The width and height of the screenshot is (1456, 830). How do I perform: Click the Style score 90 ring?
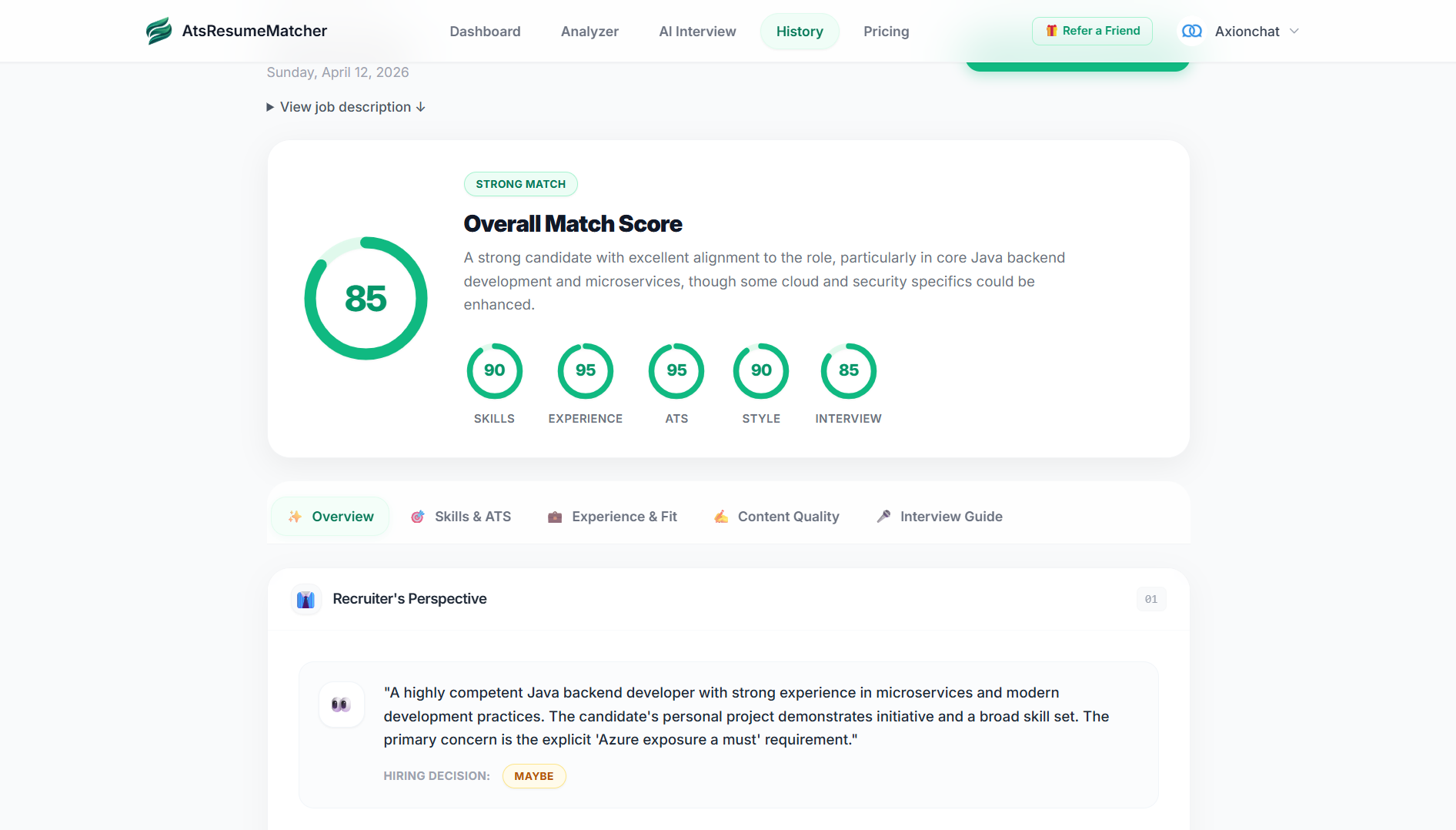coord(761,370)
